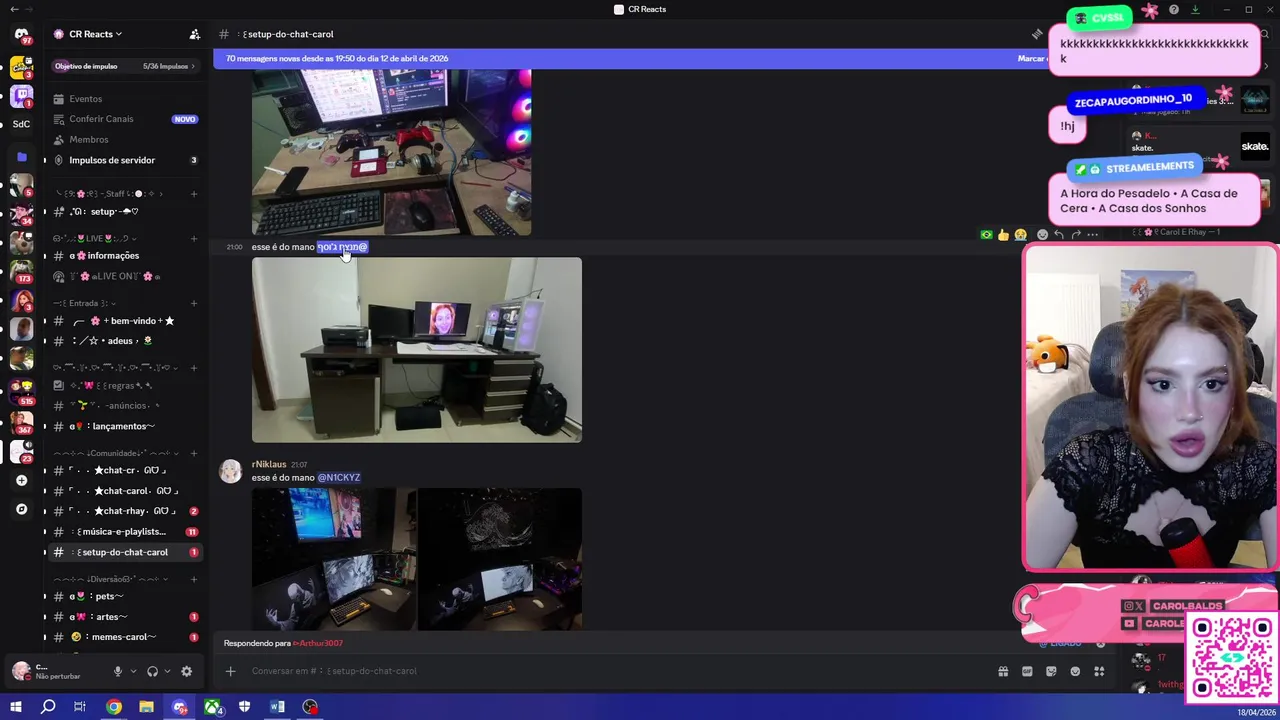Select the informações channel
1280x720 pixels.
(125, 256)
